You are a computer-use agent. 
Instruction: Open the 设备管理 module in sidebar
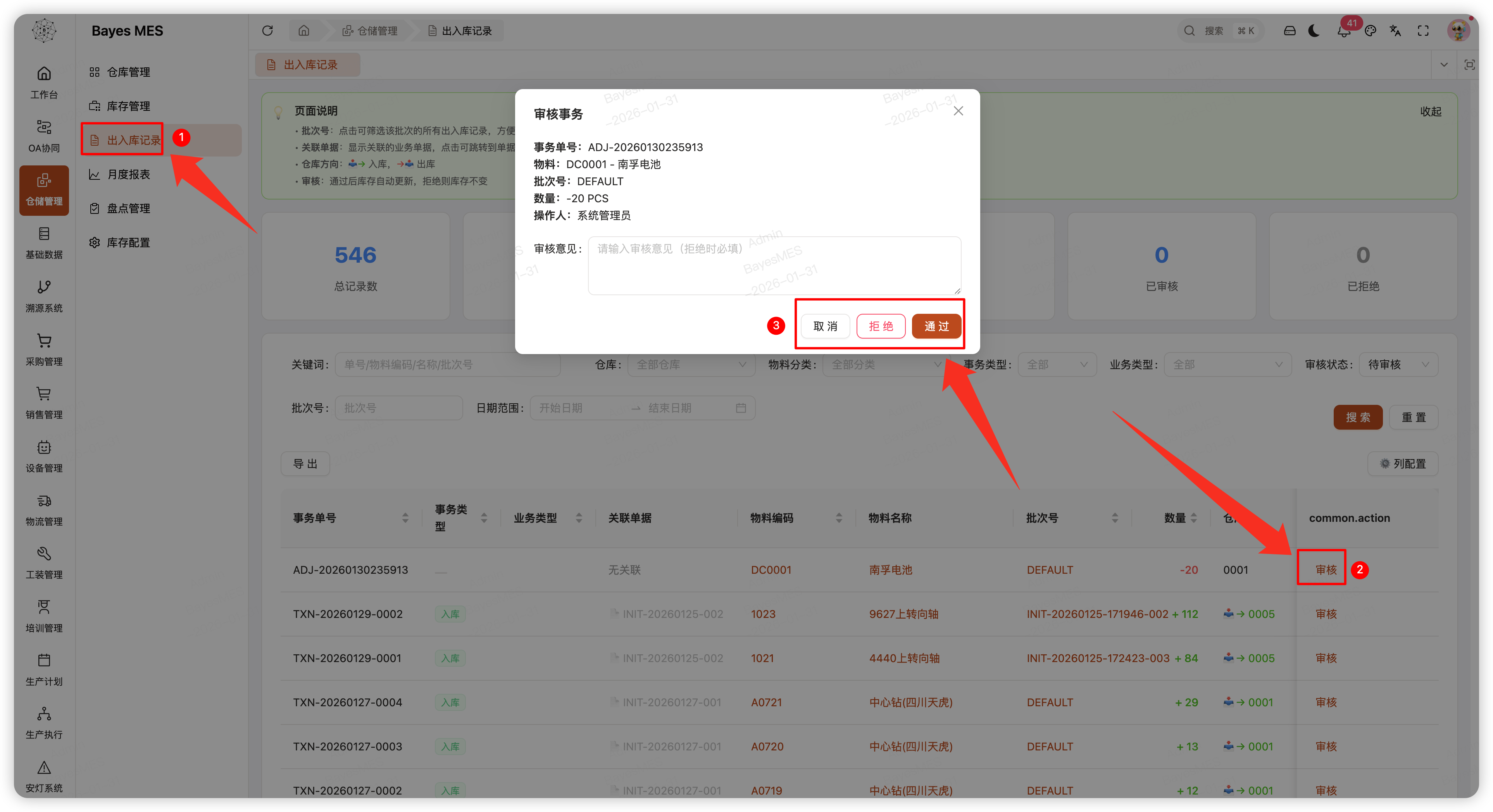(43, 456)
